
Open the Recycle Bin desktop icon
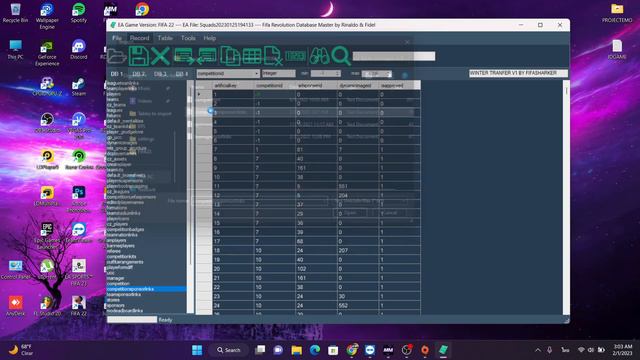(16, 13)
